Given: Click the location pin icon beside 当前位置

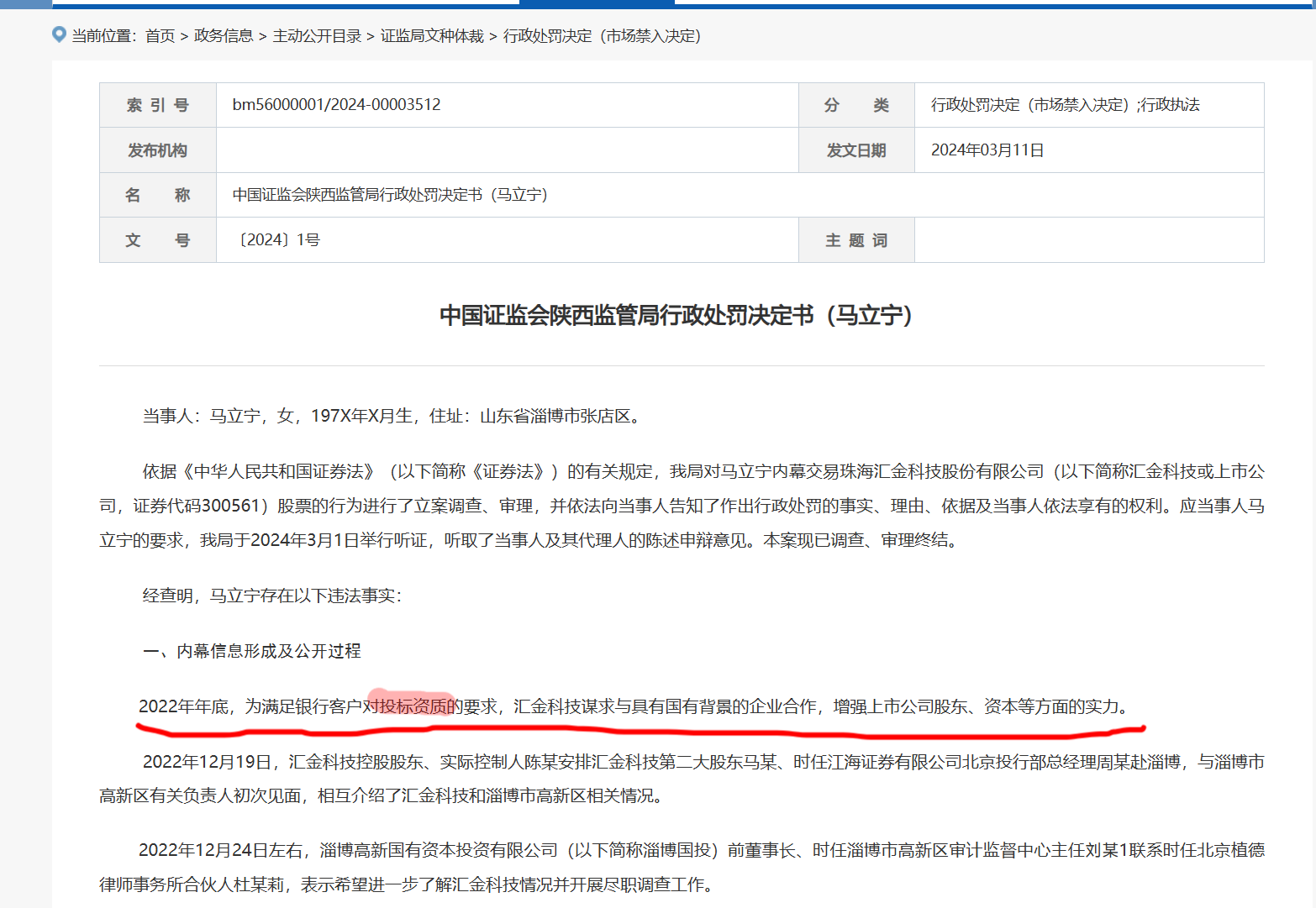Looking at the screenshot, I should (x=59, y=34).
